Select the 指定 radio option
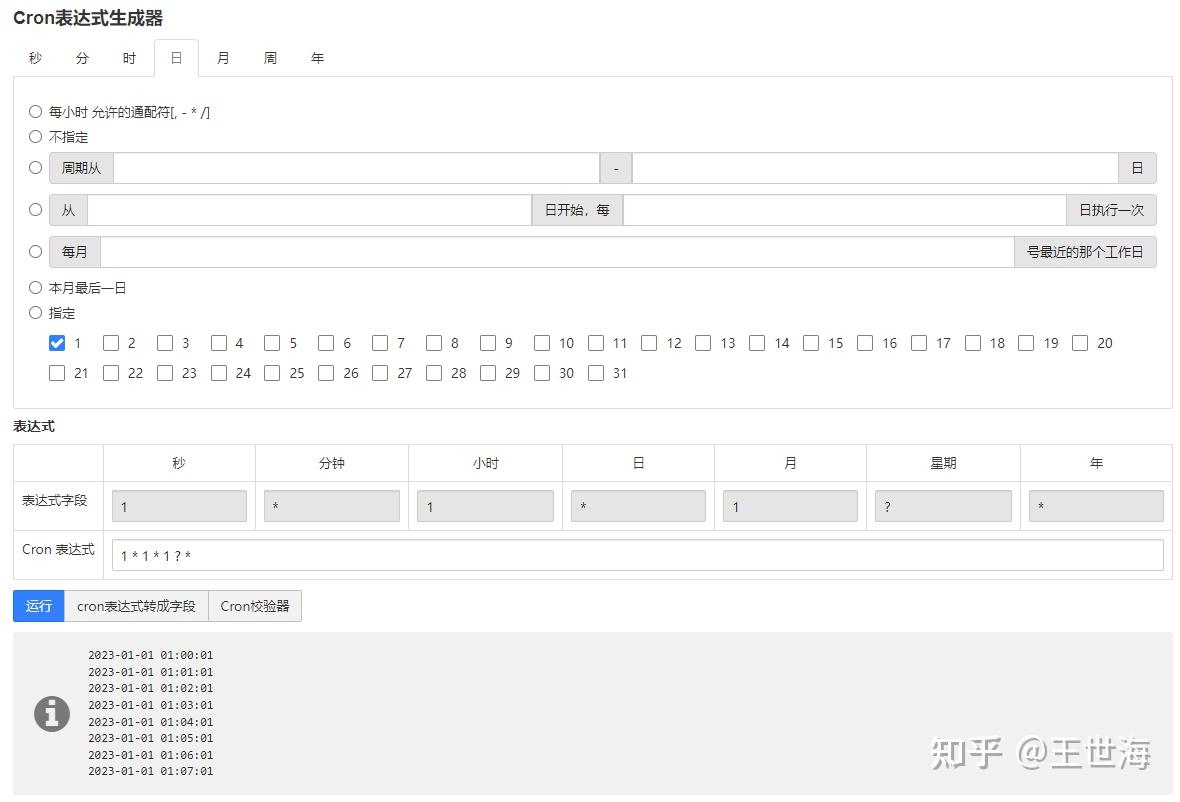 pos(35,312)
